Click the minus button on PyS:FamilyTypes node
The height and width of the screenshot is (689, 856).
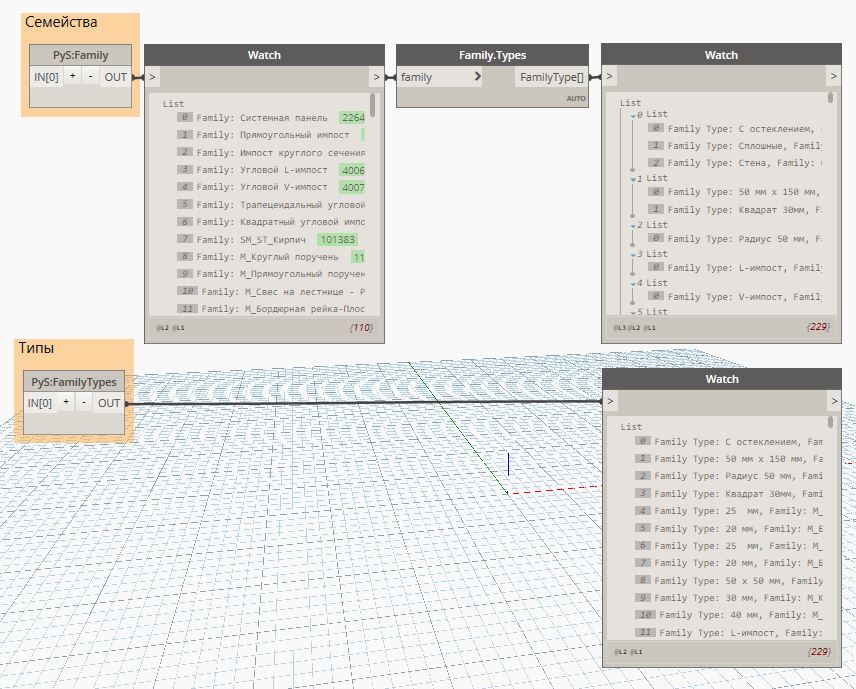click(x=84, y=402)
